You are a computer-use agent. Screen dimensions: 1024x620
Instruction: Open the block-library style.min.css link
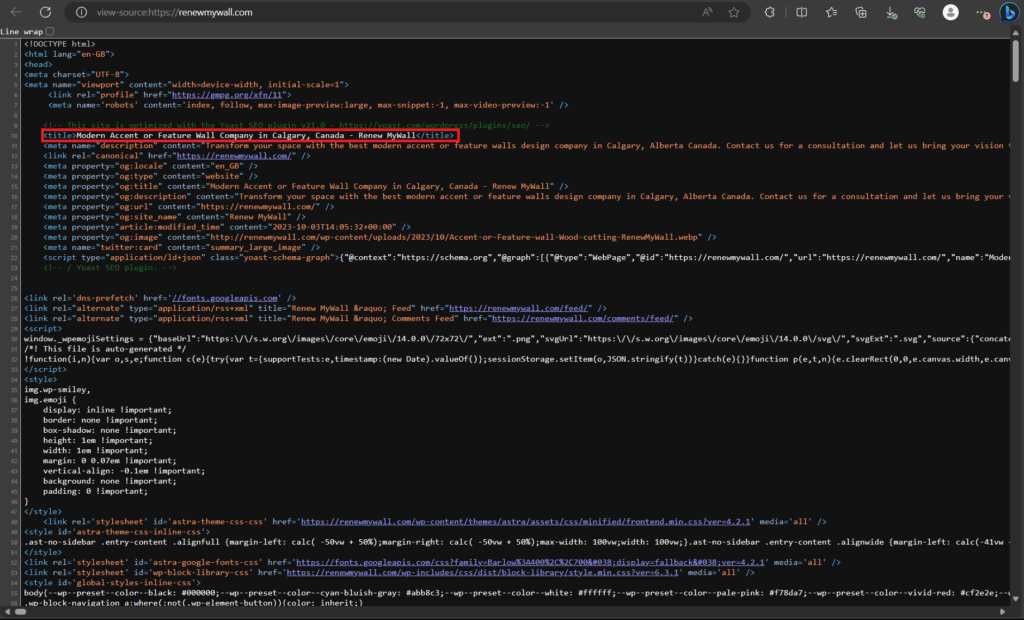[x=483, y=572]
